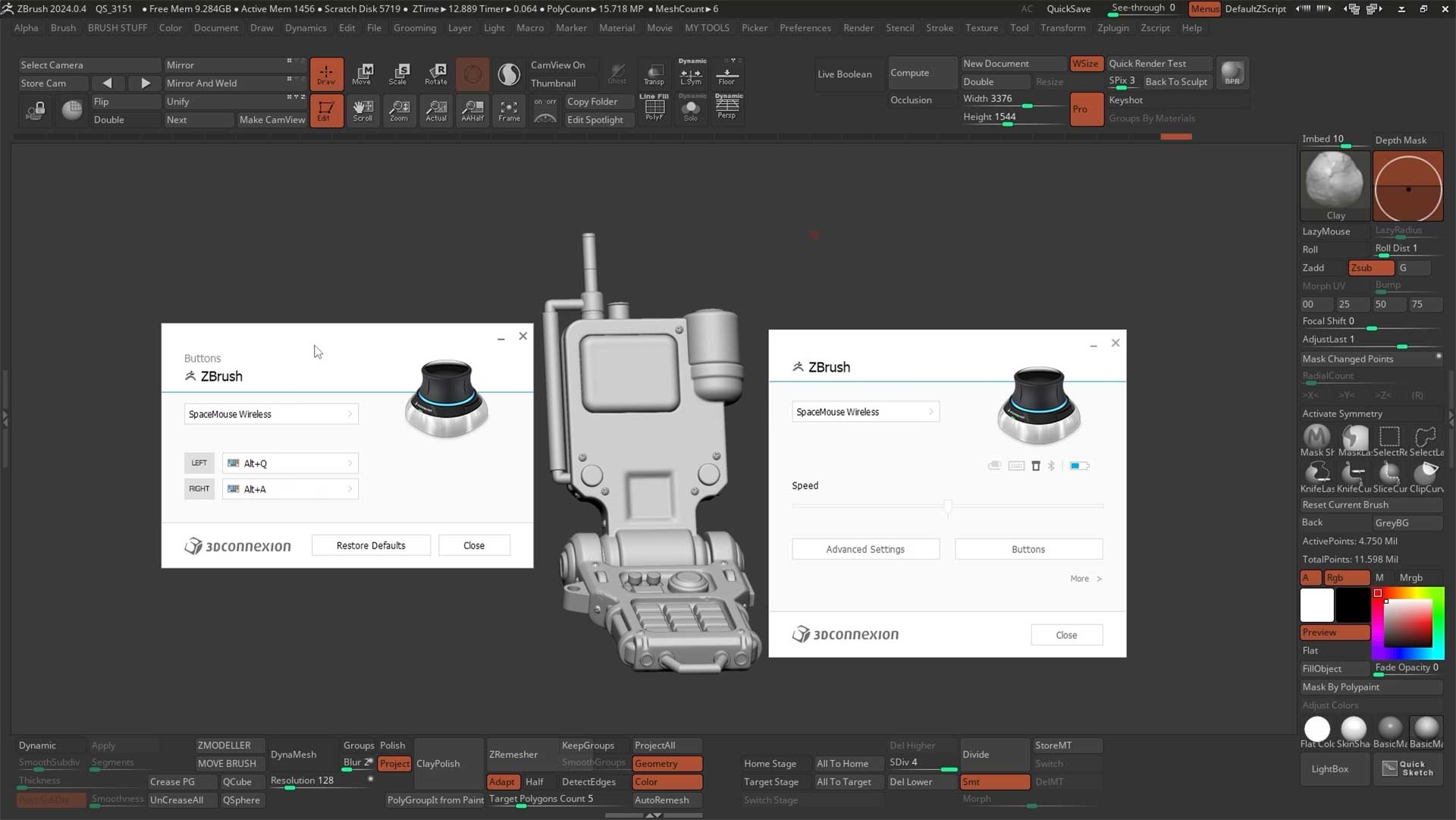
Task: Click the Zoom canvas icon
Action: pyautogui.click(x=399, y=111)
